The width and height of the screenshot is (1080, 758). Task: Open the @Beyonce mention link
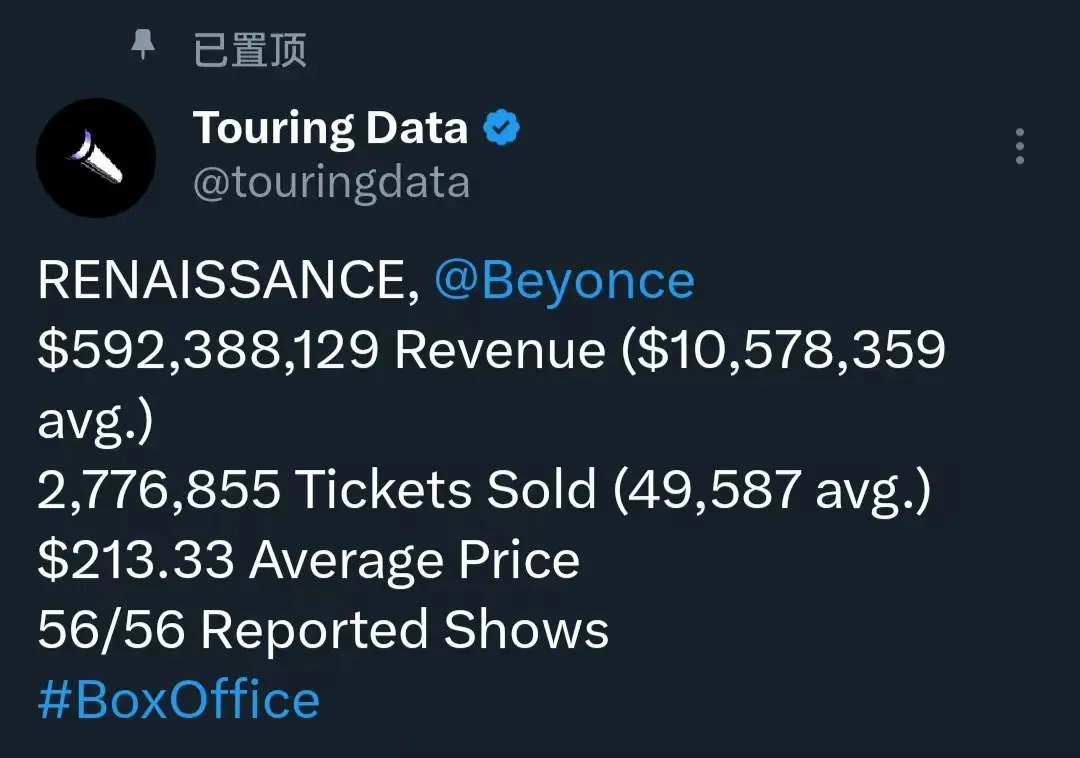[x=564, y=281]
